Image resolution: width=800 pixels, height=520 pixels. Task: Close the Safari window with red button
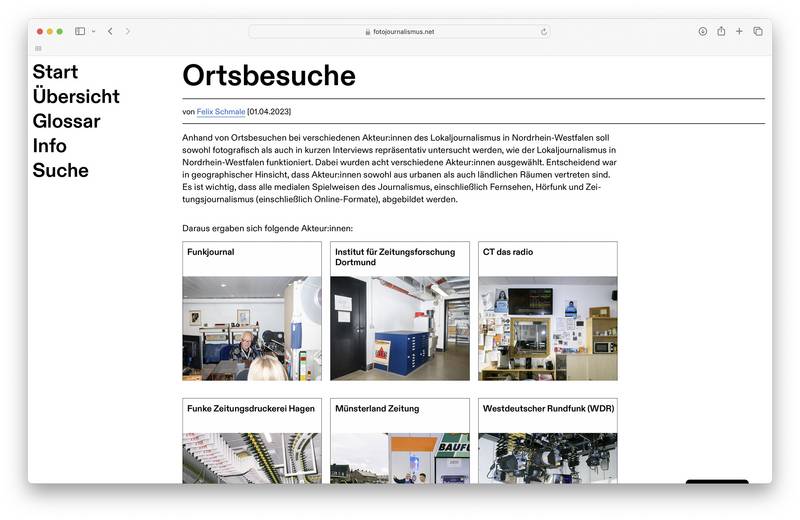point(40,32)
